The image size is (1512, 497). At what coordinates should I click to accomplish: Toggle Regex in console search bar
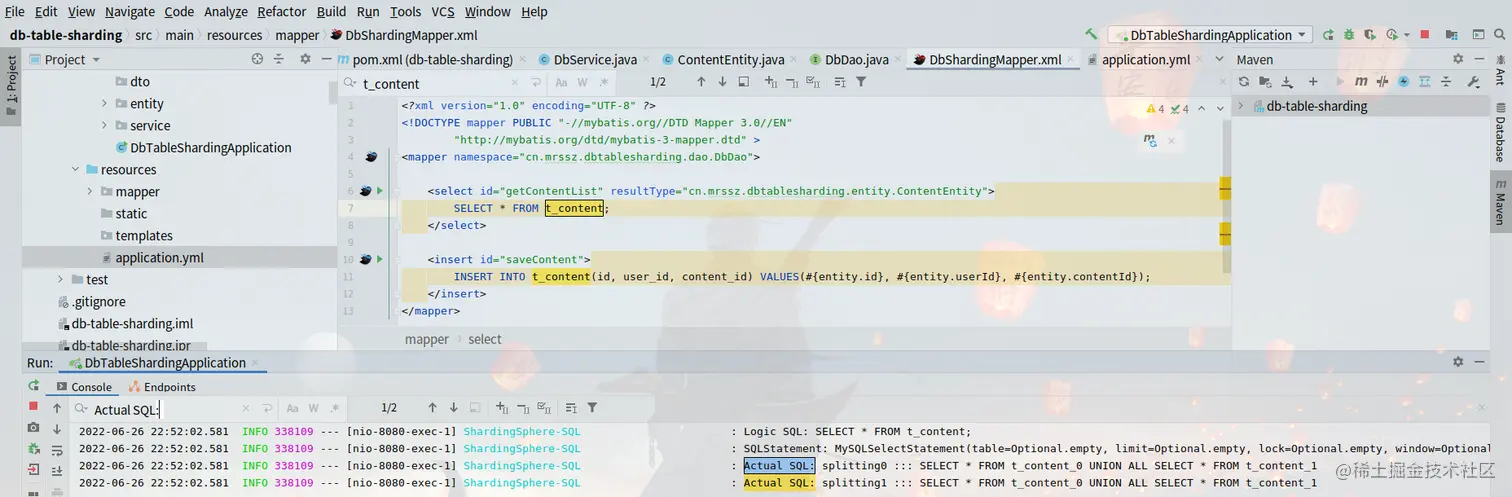pyautogui.click(x=333, y=408)
